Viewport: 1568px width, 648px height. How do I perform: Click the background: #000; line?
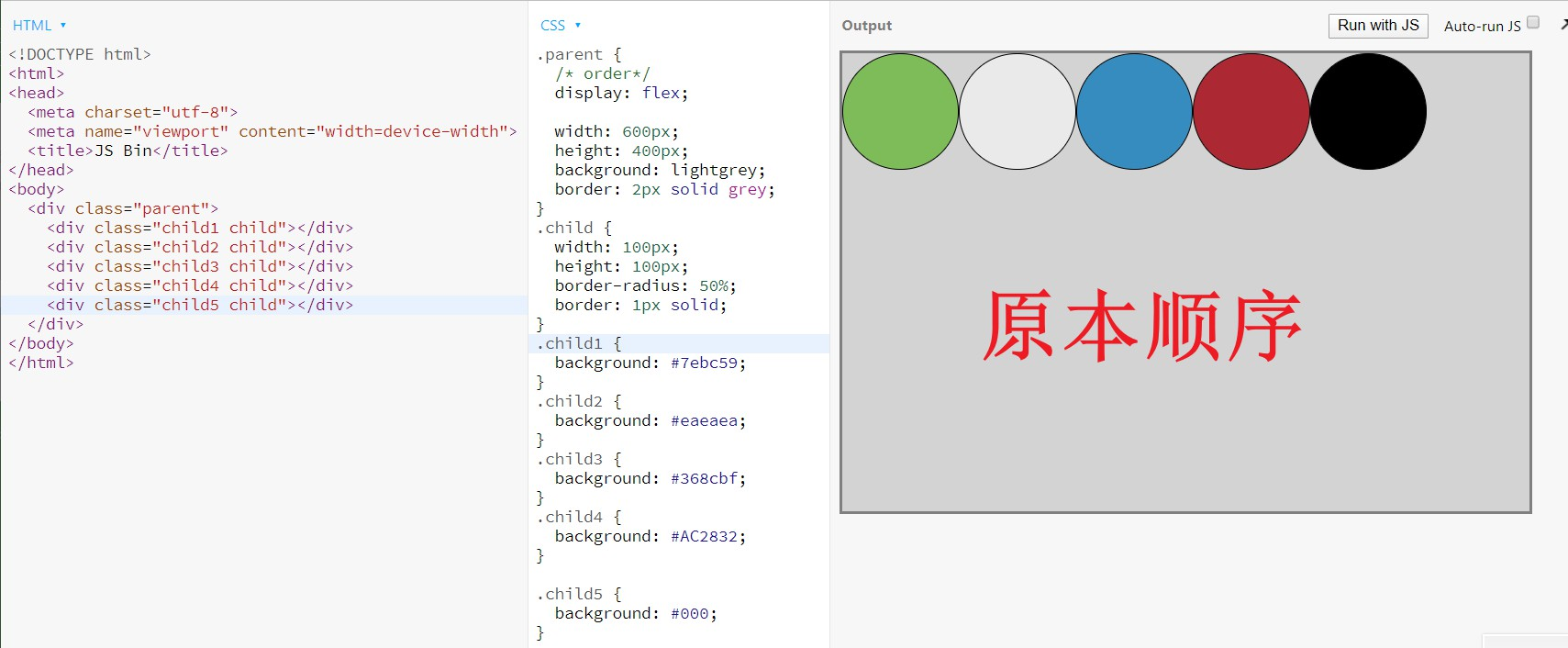pyautogui.click(x=636, y=613)
